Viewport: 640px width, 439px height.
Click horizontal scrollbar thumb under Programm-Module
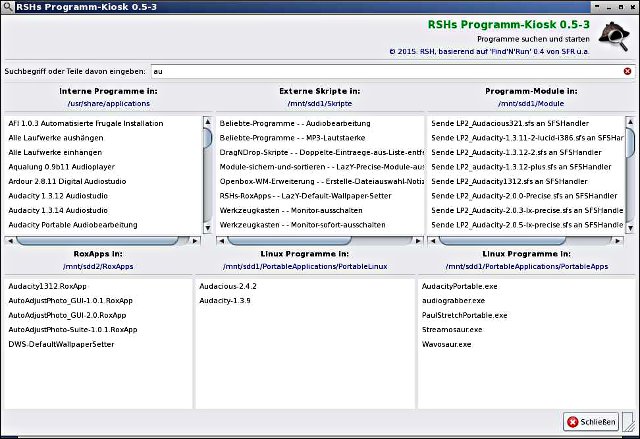click(x=502, y=241)
